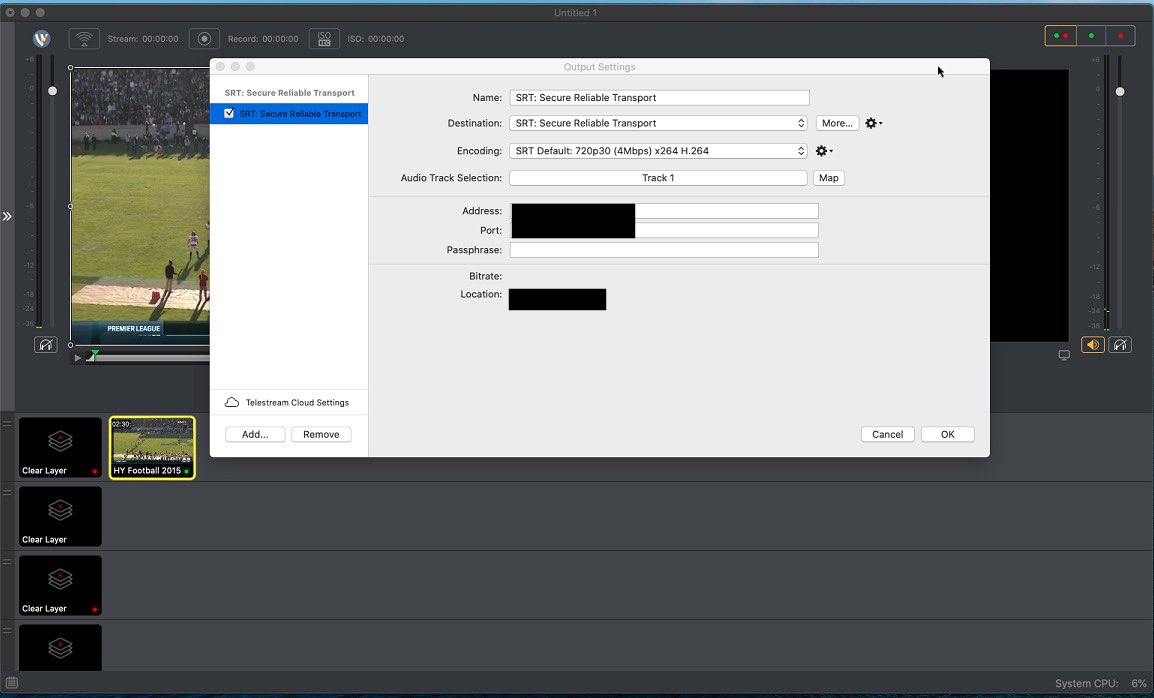This screenshot has height=698, width=1154.
Task: Select the first layer Clear Layer shot
Action: (x=60, y=447)
